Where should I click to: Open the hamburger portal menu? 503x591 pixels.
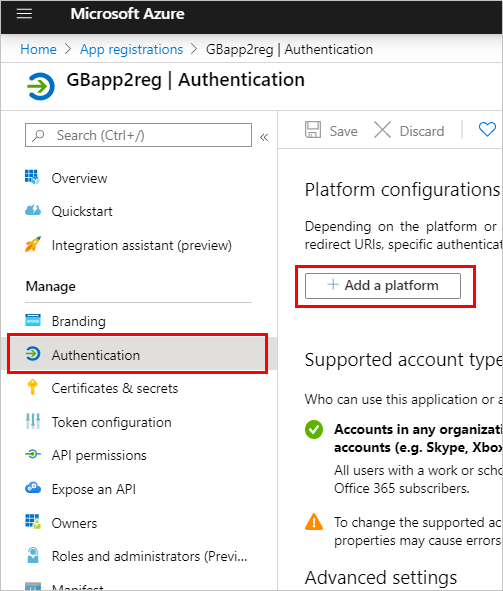tap(24, 14)
